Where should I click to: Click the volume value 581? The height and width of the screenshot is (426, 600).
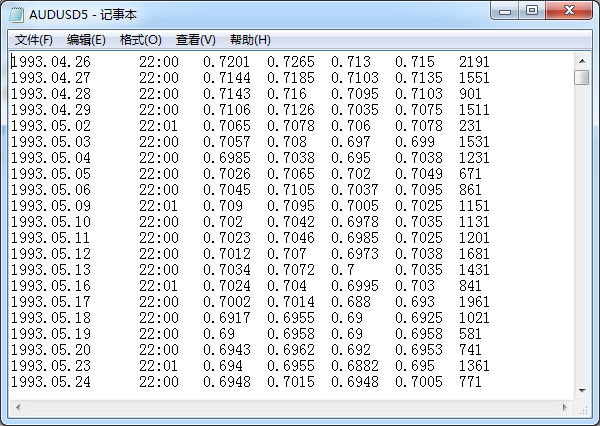(470, 334)
